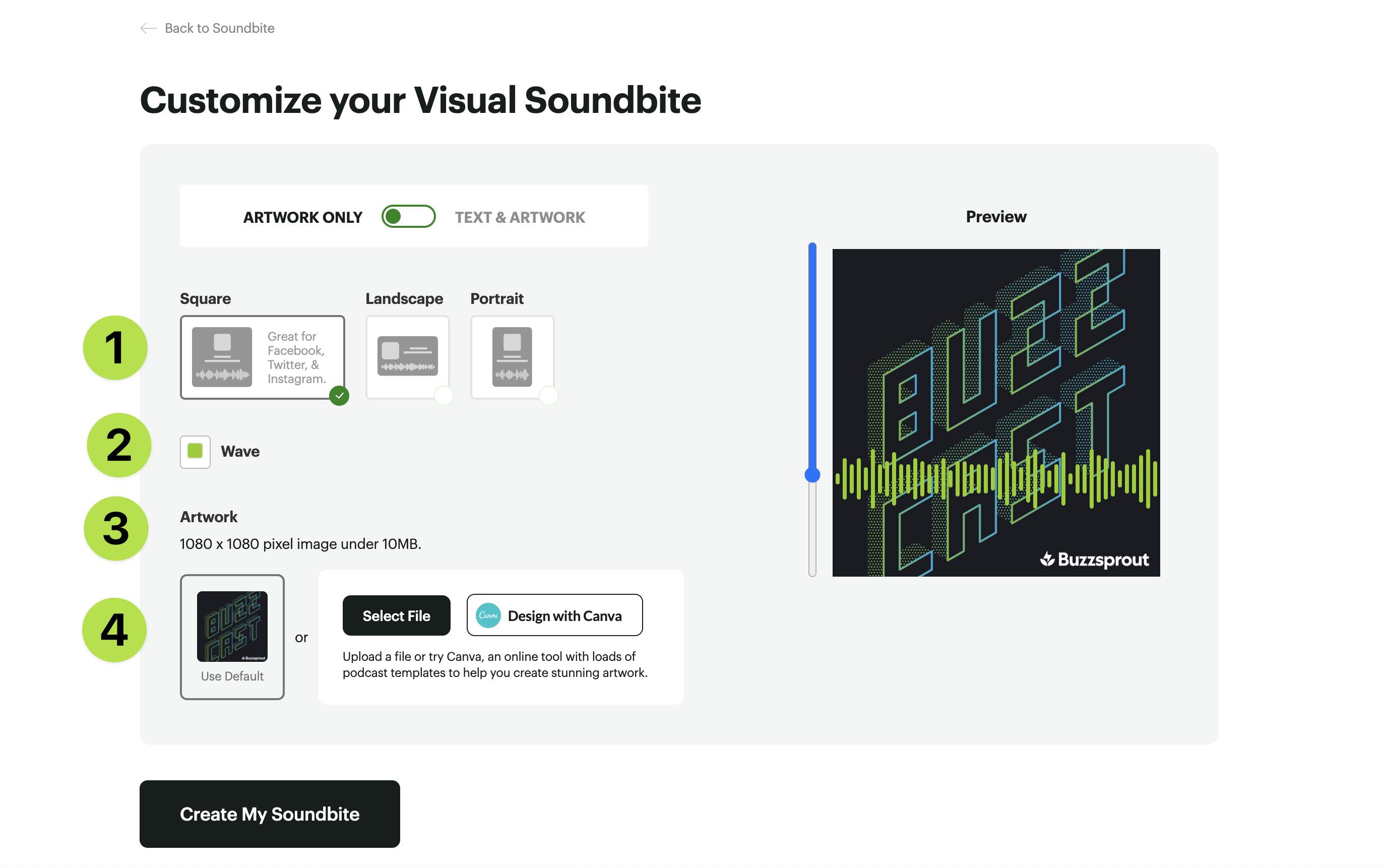The width and height of the screenshot is (1385, 868).
Task: Click the Landscape layout preview icon
Action: [x=407, y=356]
